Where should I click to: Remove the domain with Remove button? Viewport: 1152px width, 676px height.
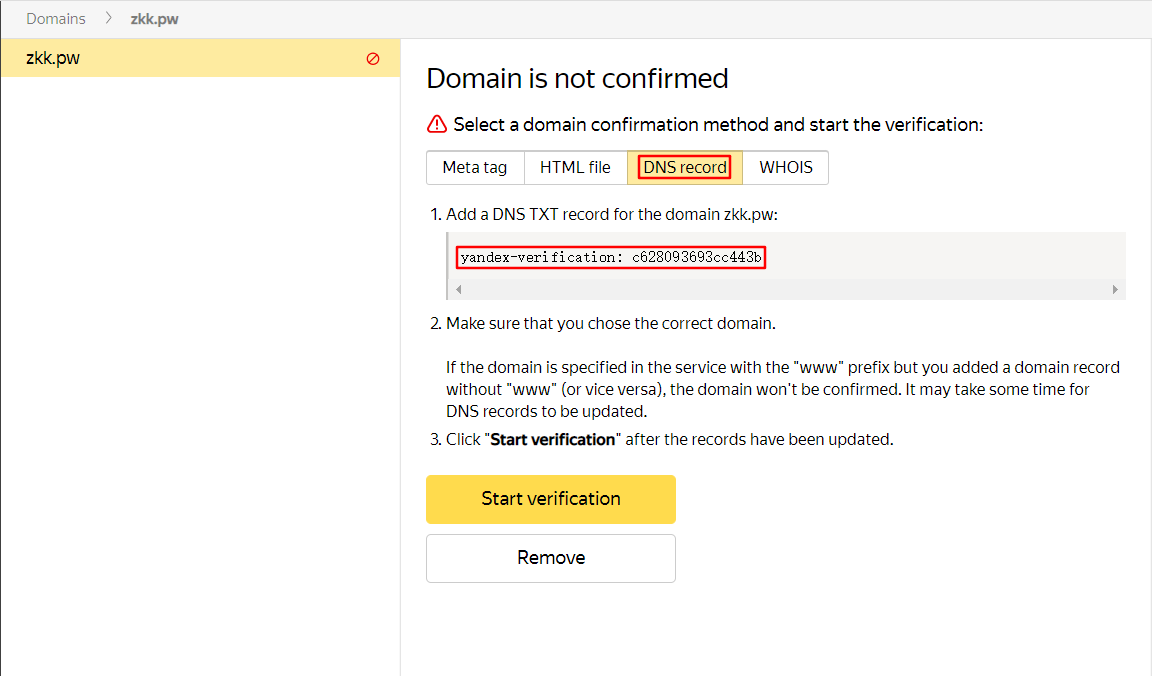pyautogui.click(x=551, y=558)
